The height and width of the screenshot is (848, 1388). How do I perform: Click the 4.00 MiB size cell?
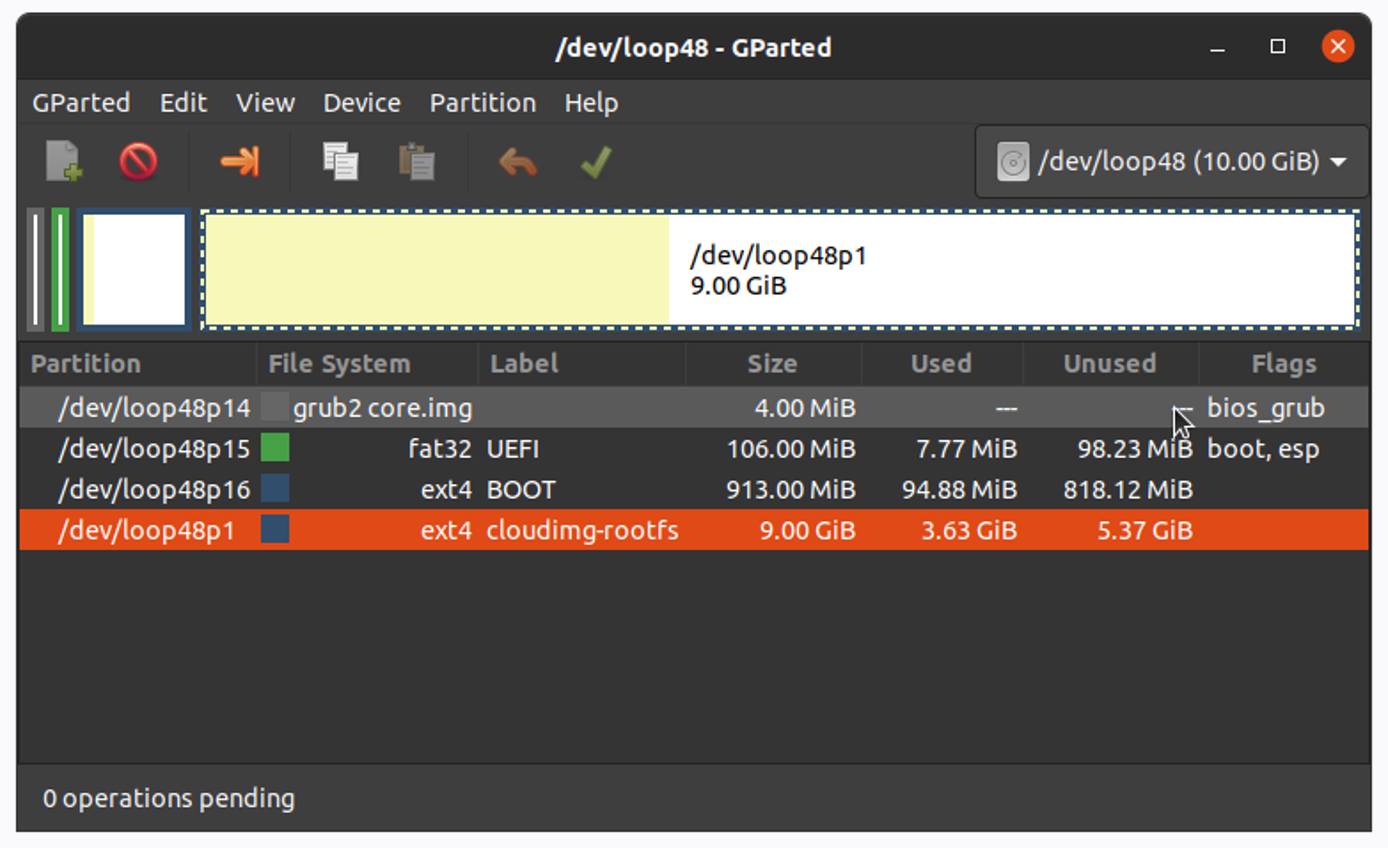tap(805, 408)
